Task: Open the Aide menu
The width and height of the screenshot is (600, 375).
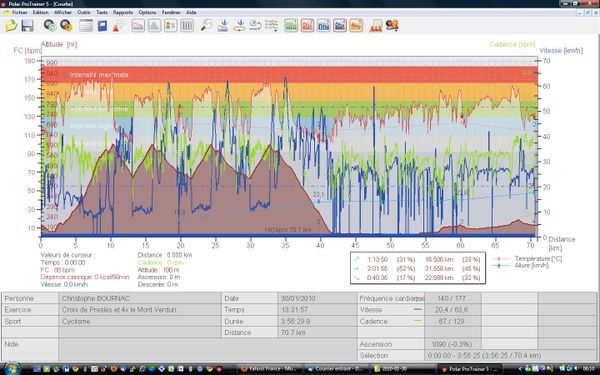Action: 191,12
